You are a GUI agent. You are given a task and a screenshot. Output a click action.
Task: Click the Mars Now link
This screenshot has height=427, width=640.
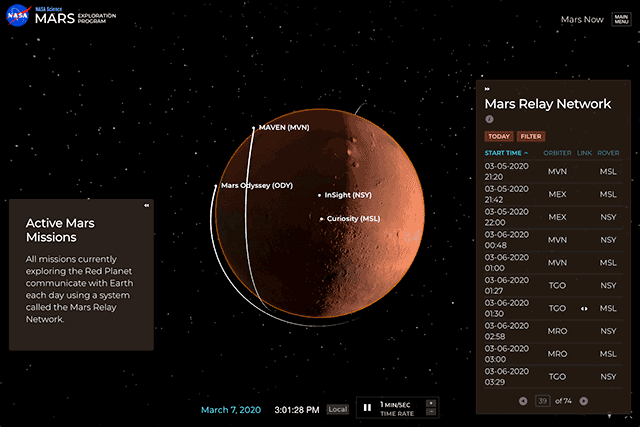581,20
